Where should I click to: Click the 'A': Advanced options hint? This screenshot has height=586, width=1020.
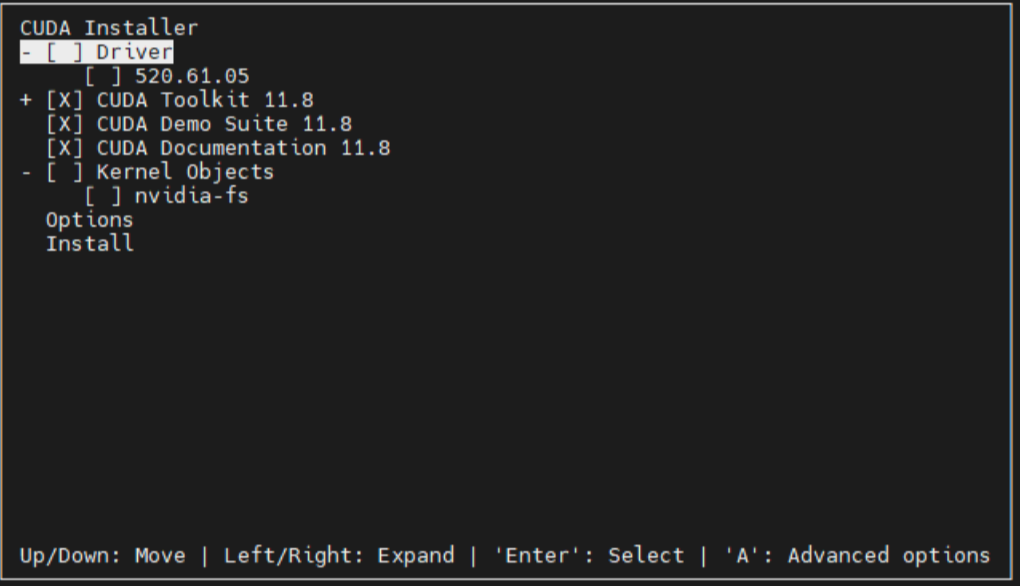pos(857,555)
